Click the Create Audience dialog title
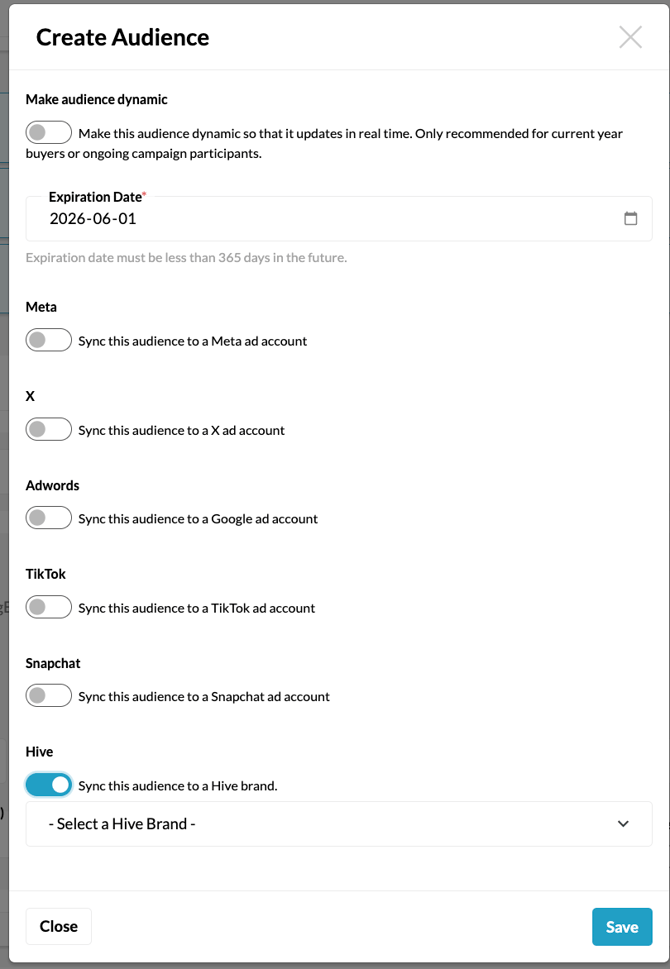The image size is (670, 969). click(122, 37)
